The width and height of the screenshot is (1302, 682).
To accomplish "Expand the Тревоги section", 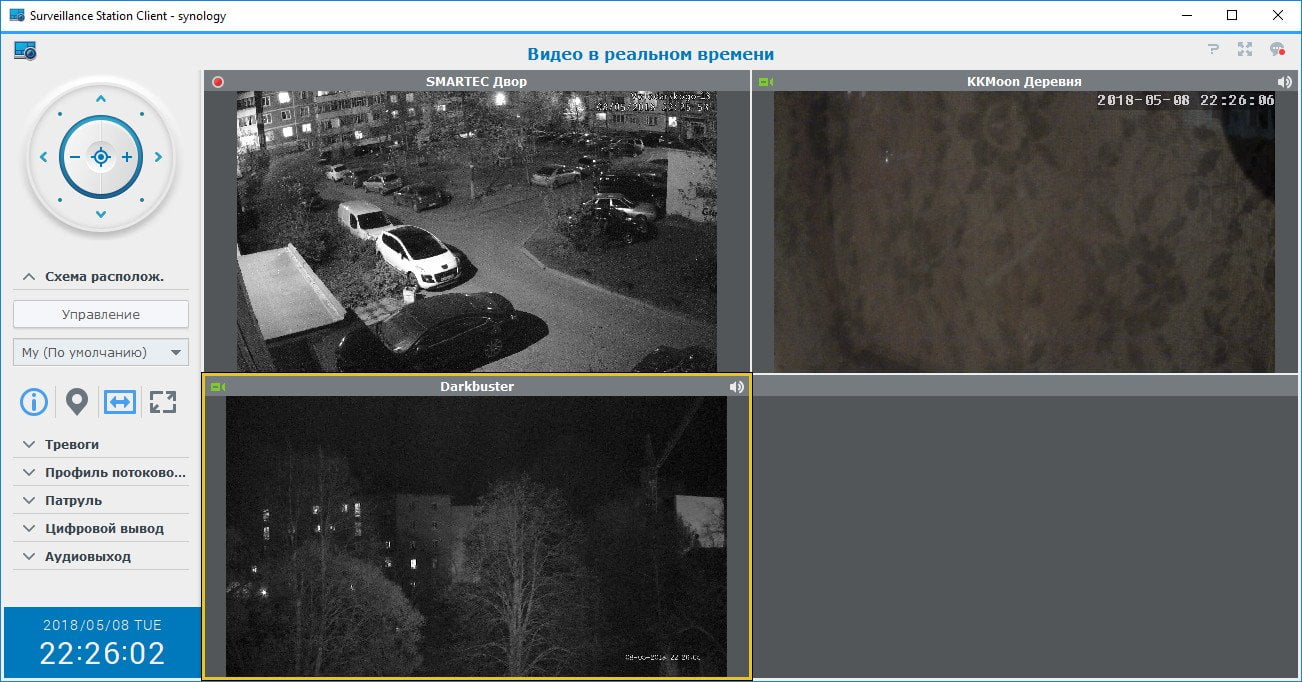I will tap(101, 444).
